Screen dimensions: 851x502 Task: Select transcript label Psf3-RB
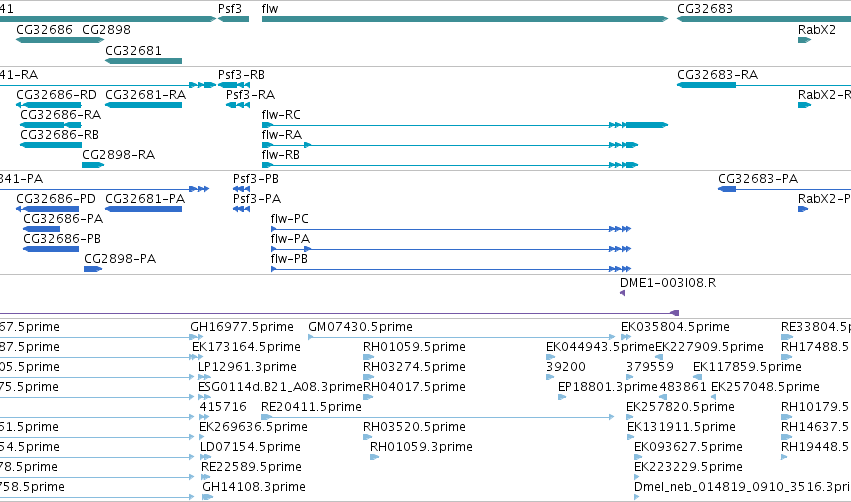241,75
